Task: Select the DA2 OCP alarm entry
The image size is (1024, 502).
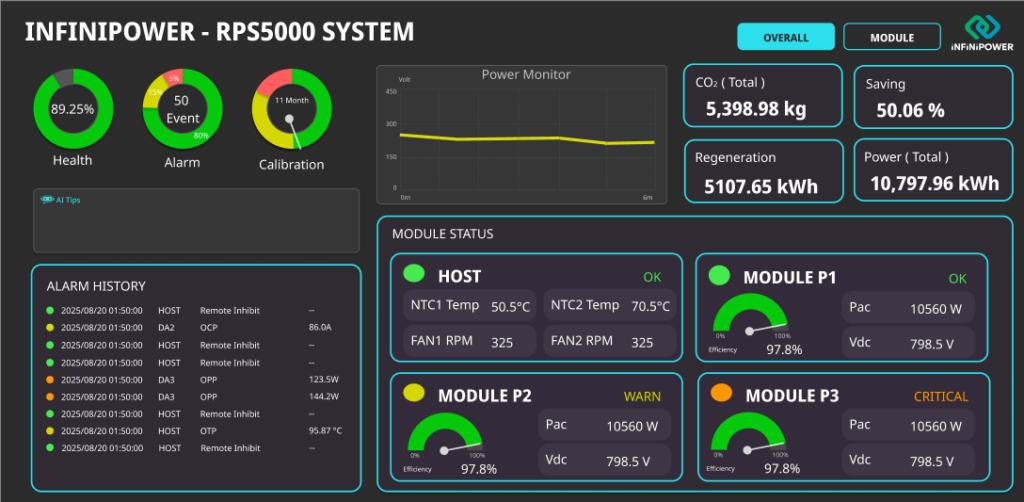Action: tap(190, 327)
